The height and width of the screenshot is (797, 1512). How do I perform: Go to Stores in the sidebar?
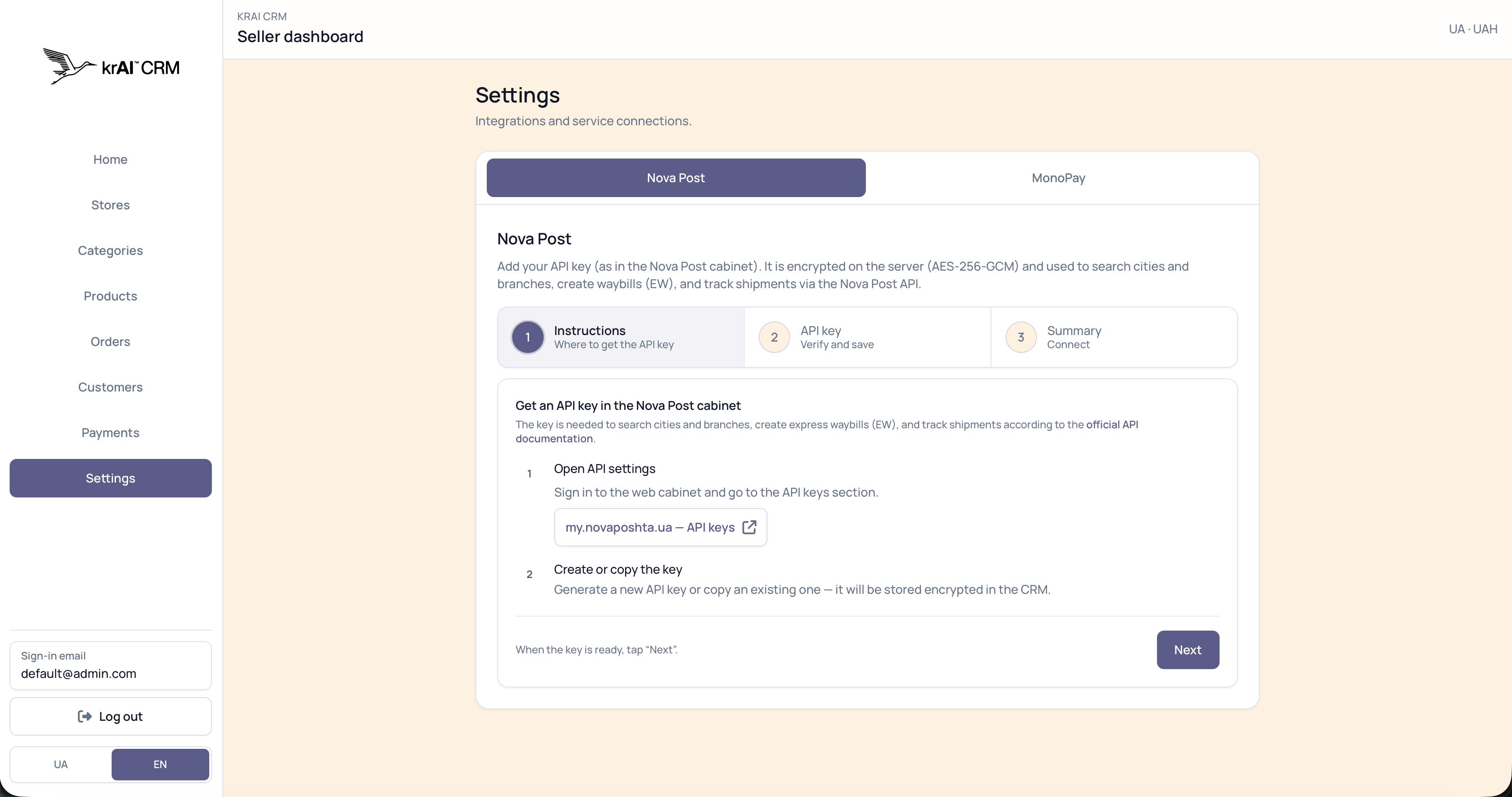pyautogui.click(x=110, y=205)
